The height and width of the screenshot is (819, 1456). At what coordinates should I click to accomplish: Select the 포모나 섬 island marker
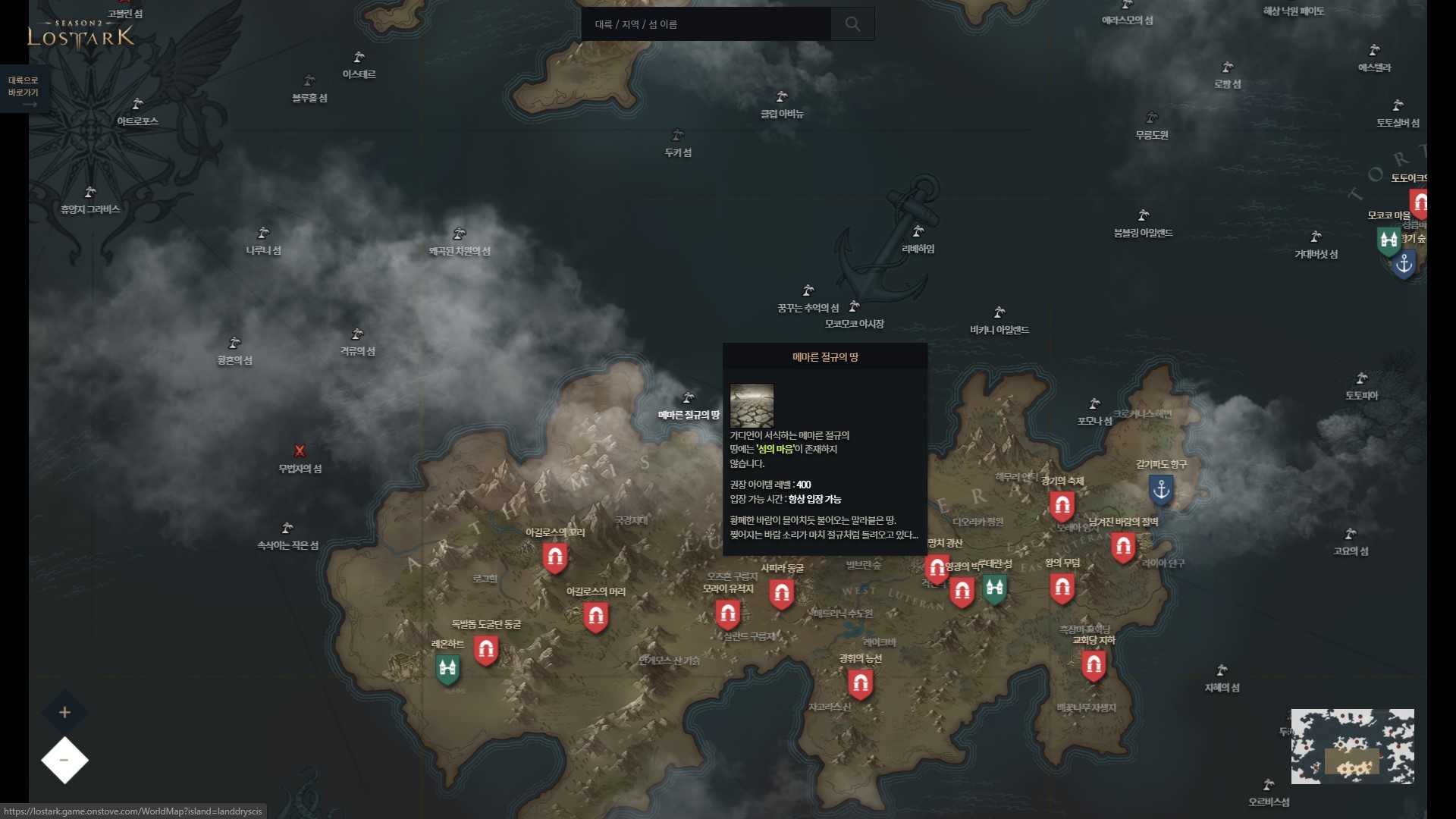pos(1094,404)
